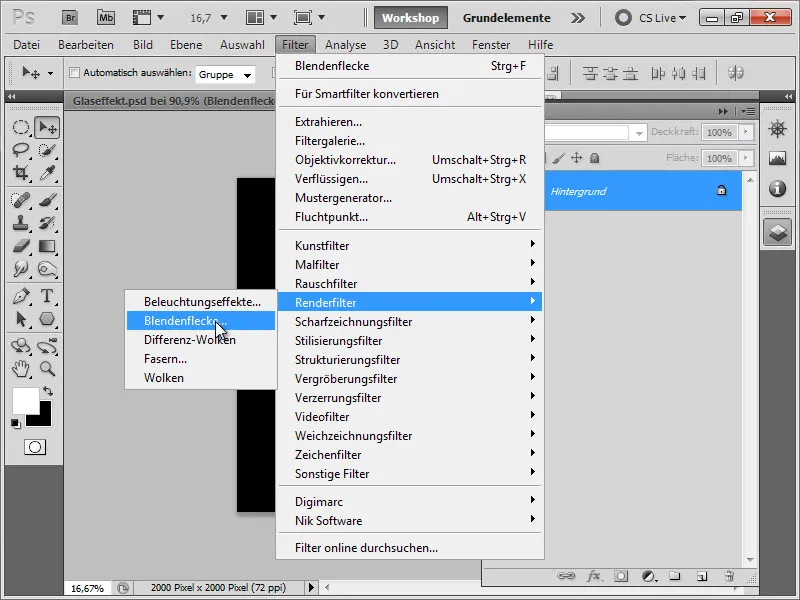Image resolution: width=800 pixels, height=600 pixels.
Task: Toggle lock all in Layers panel
Action: click(x=594, y=159)
